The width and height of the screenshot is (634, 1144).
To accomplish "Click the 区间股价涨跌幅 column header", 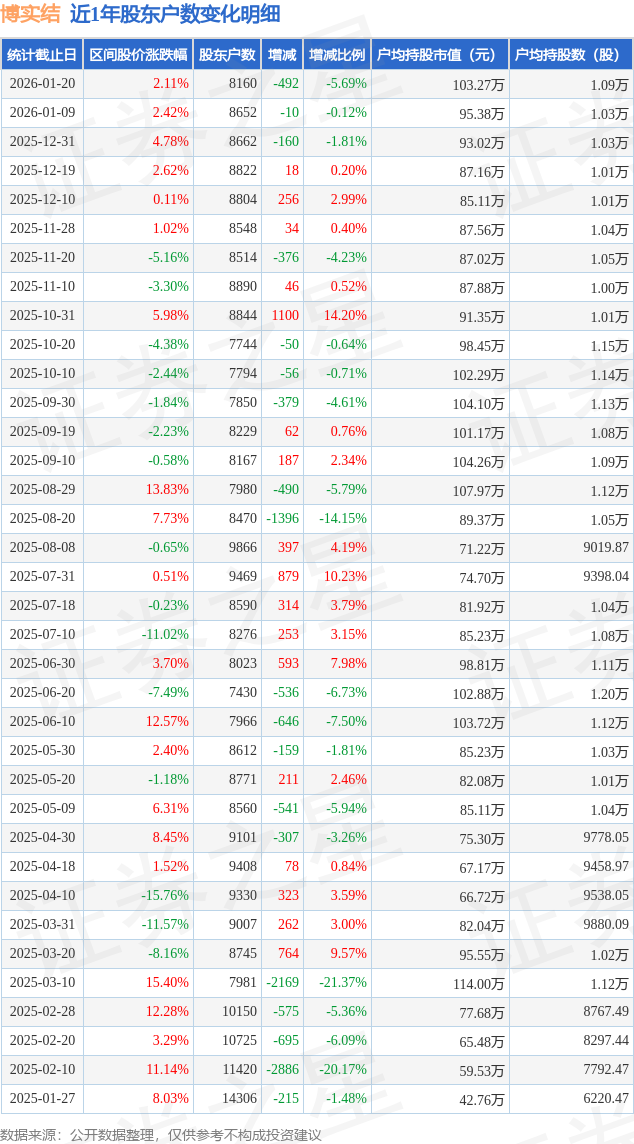I will [137, 55].
